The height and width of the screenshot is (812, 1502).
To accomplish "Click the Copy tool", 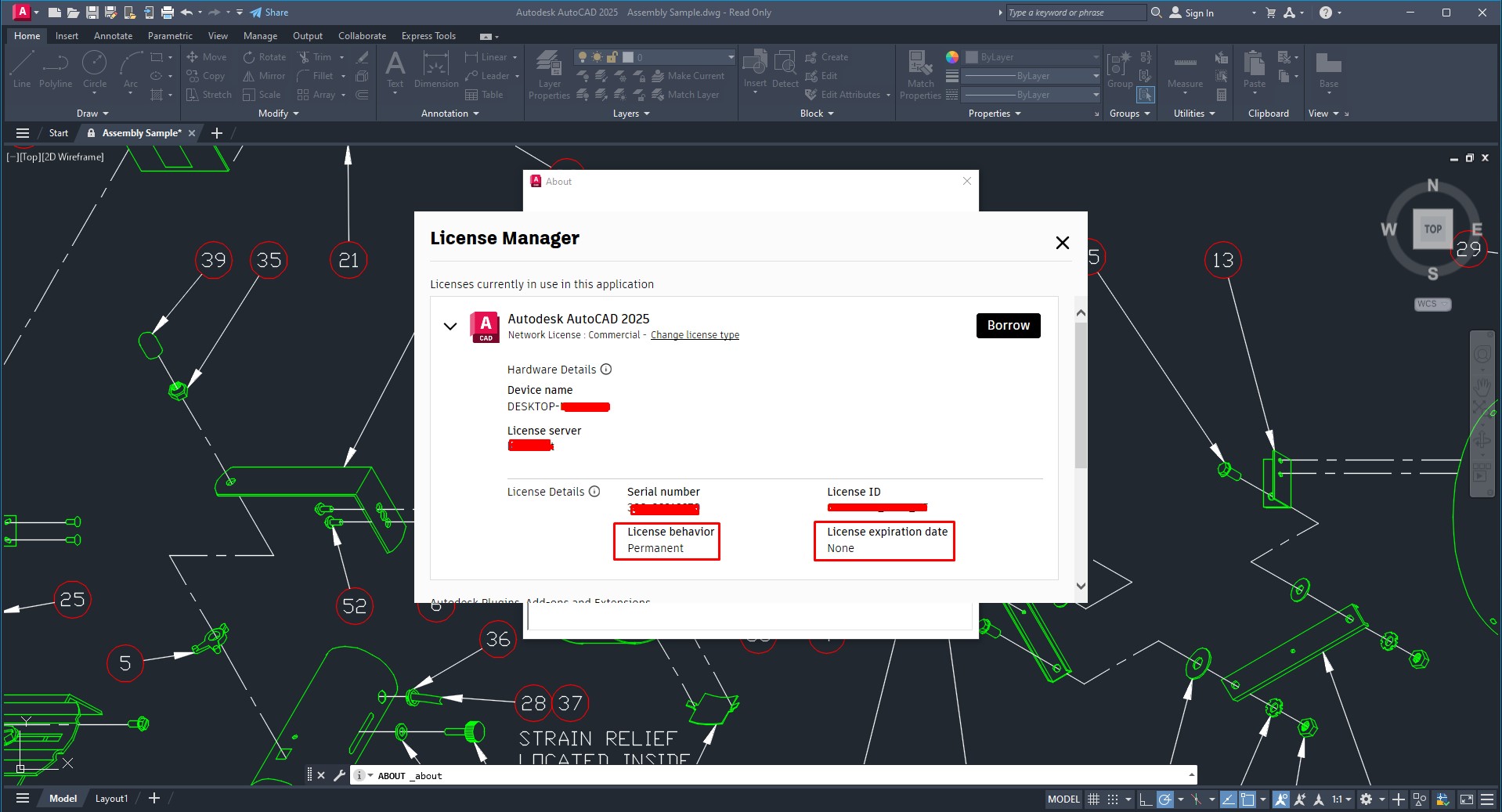I will tap(206, 76).
